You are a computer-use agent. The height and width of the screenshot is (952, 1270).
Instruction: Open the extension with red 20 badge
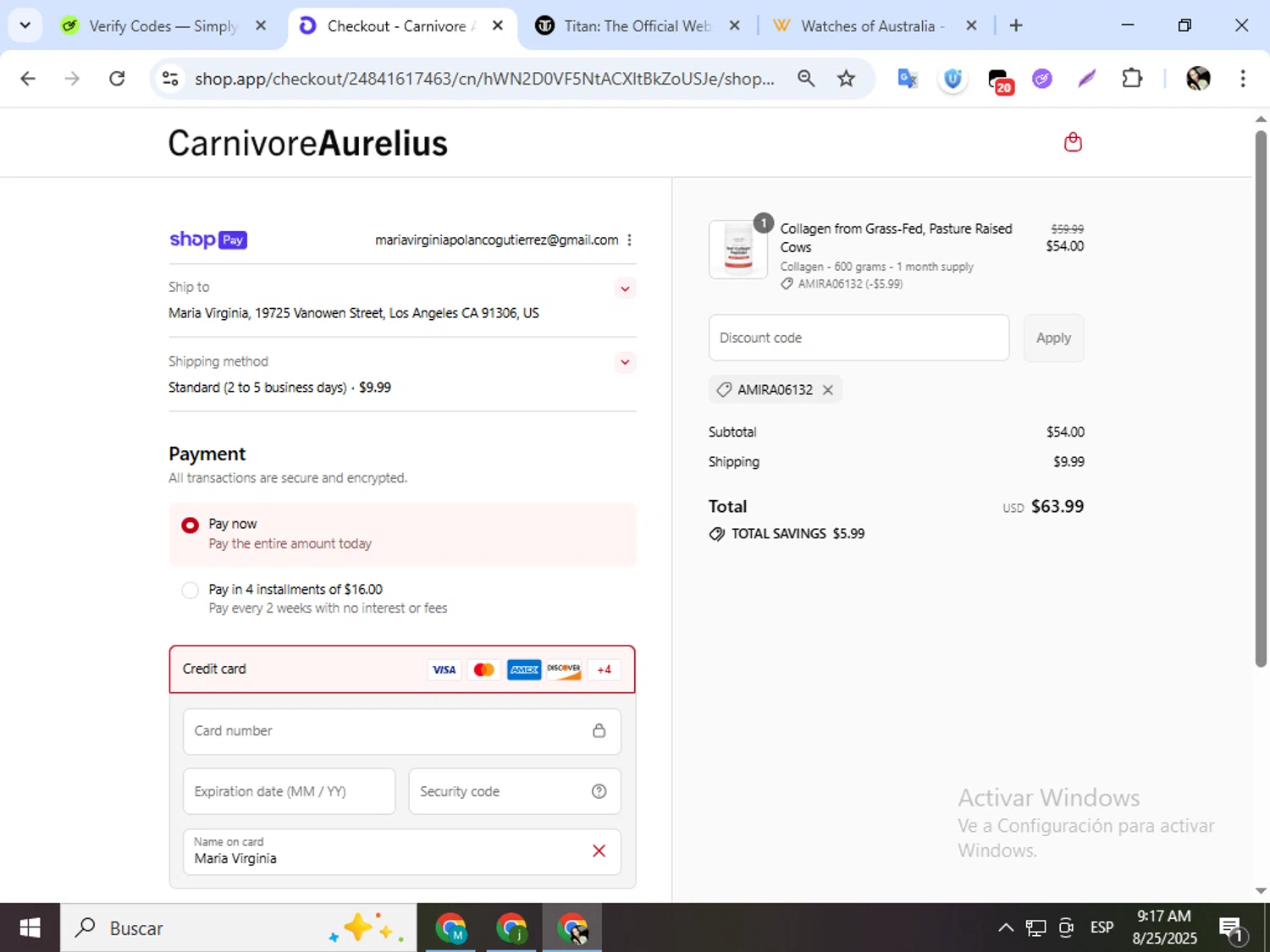click(999, 80)
